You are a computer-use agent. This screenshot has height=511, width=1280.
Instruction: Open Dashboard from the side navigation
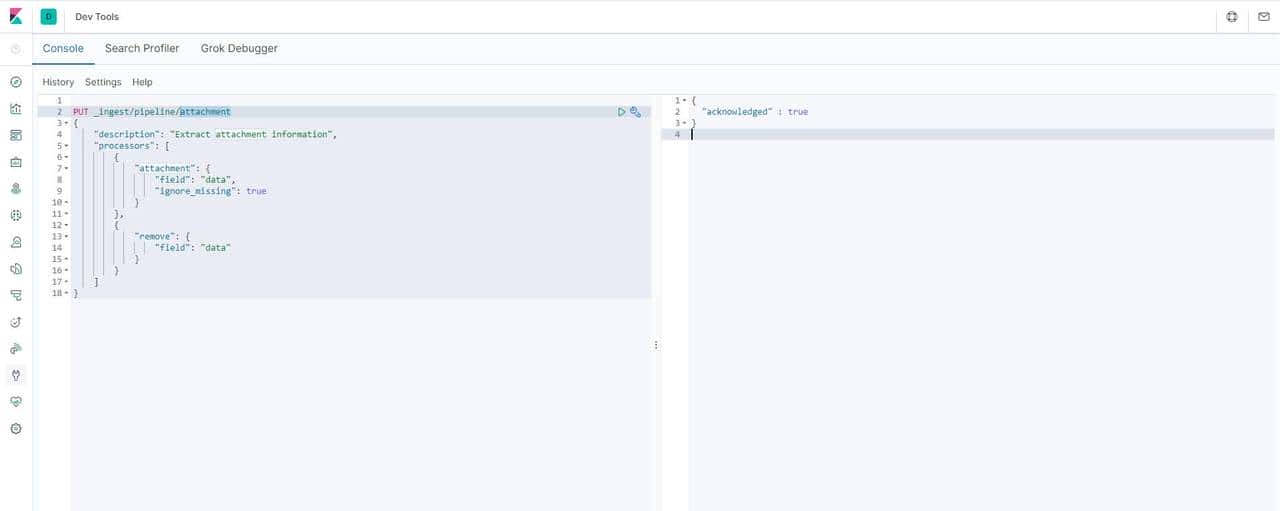coord(16,135)
